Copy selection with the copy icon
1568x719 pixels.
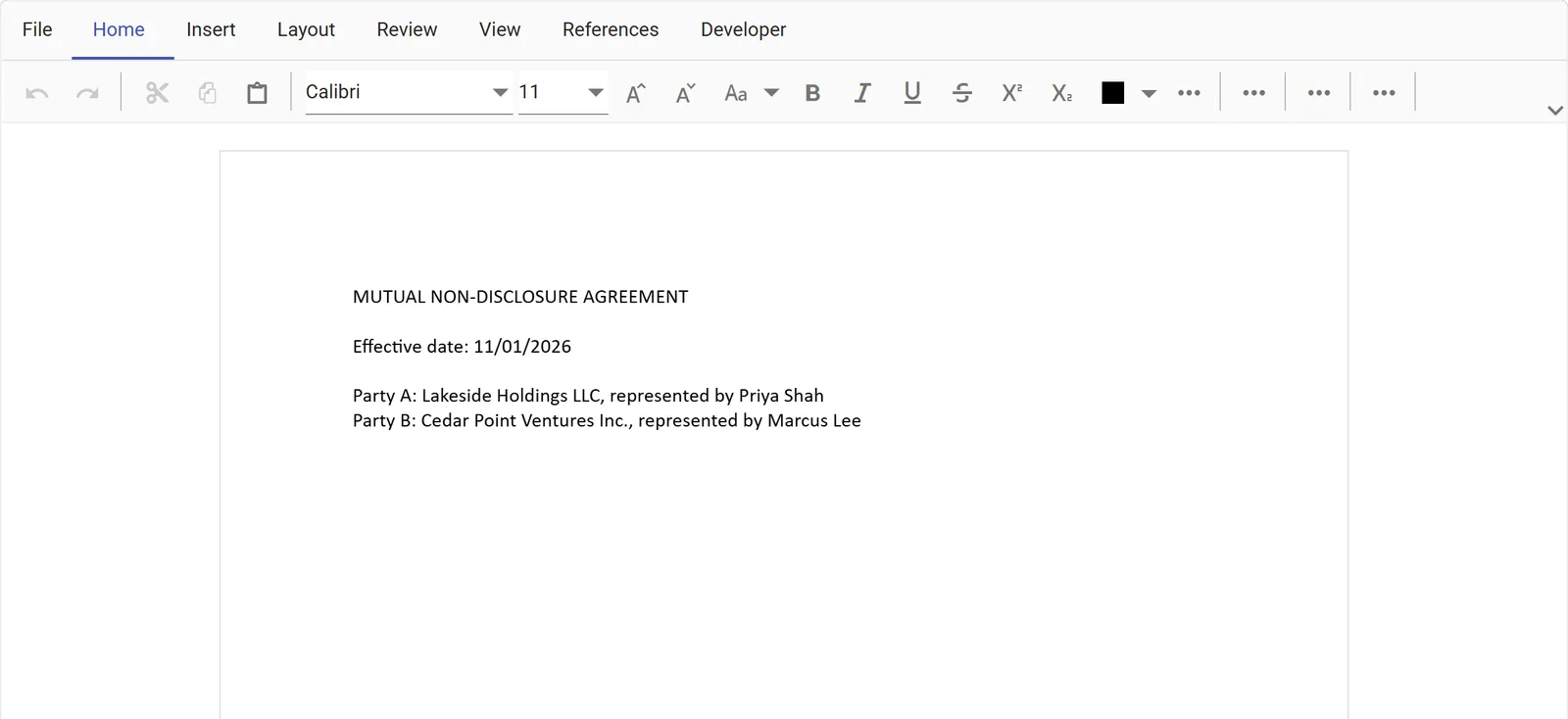tap(207, 93)
